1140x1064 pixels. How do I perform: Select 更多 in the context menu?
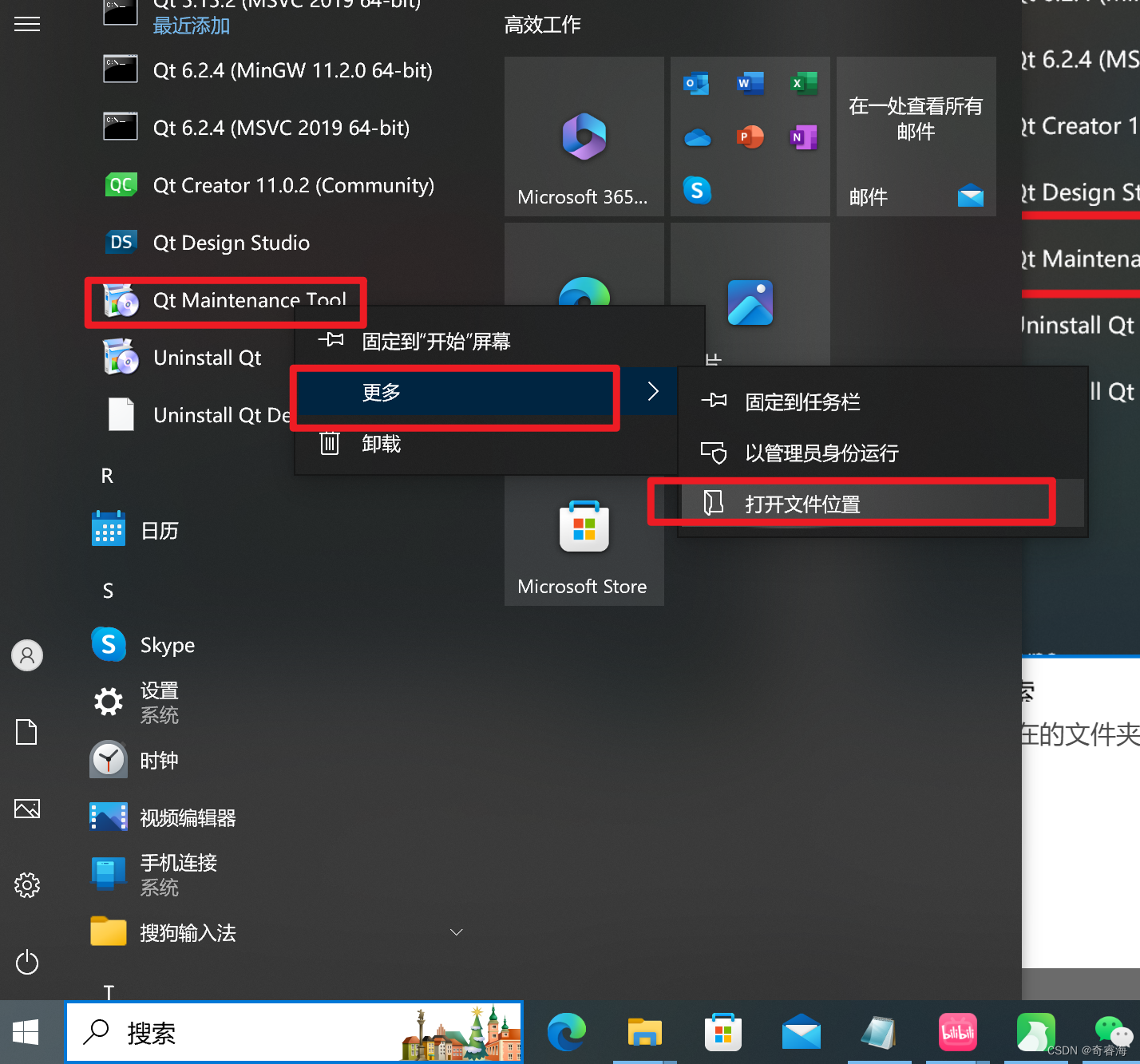point(486,392)
